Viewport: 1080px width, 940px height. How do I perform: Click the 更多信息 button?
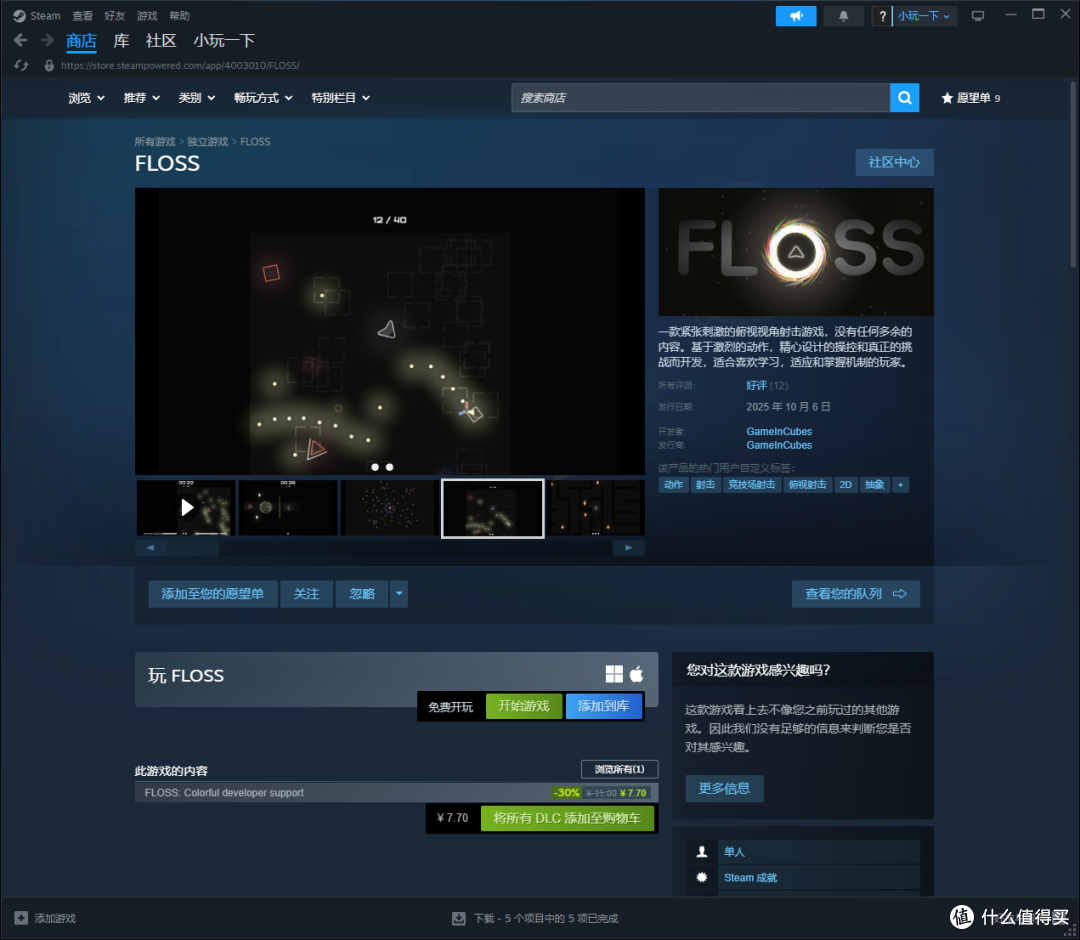point(724,788)
